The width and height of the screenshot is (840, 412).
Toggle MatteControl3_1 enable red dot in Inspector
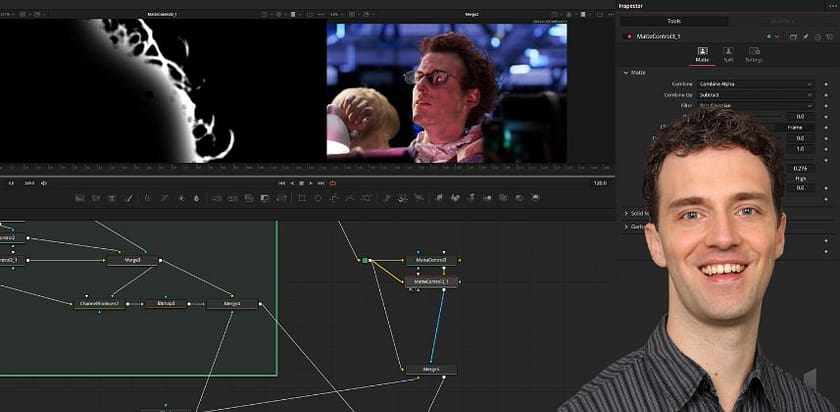[629, 36]
